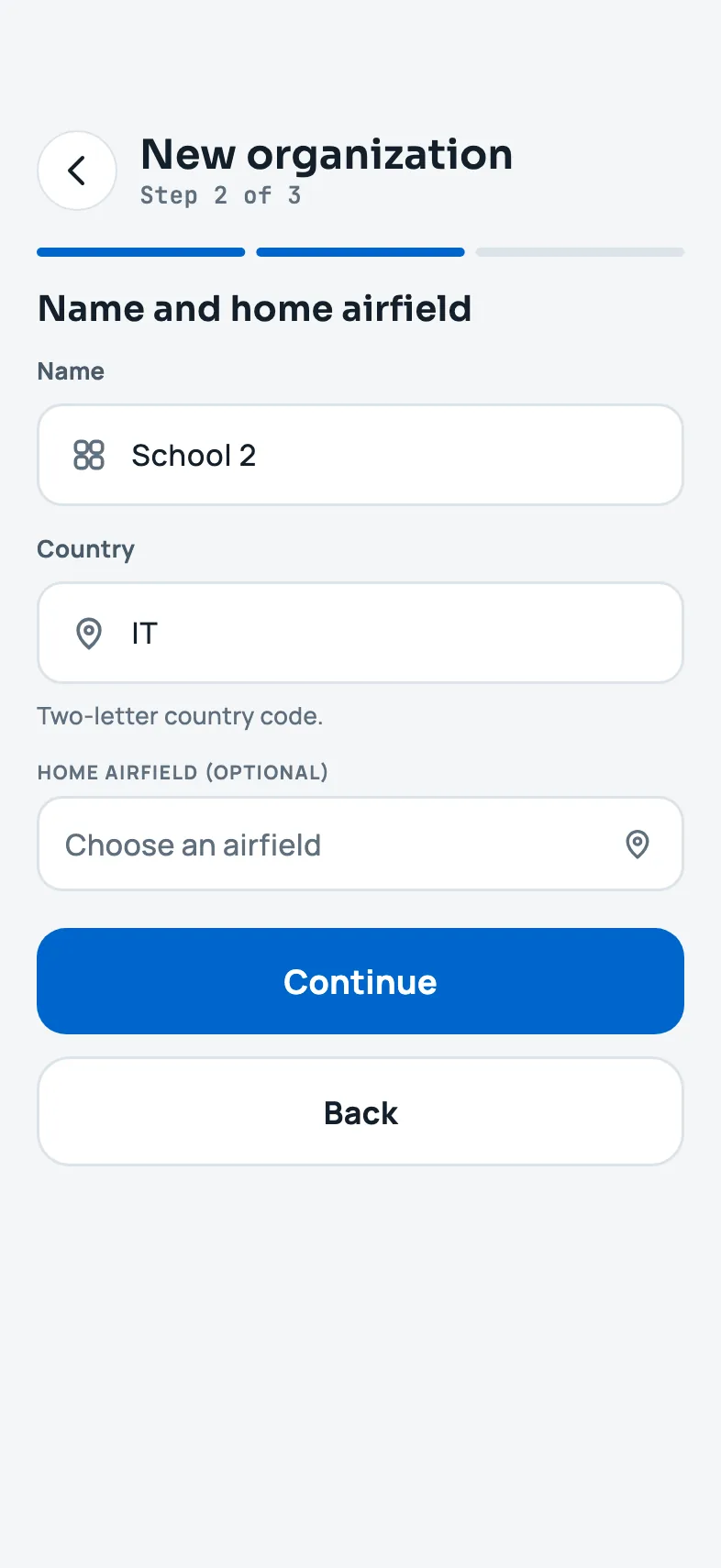The image size is (721, 1568).
Task: Click the first progress step bar
Action: click(x=141, y=252)
